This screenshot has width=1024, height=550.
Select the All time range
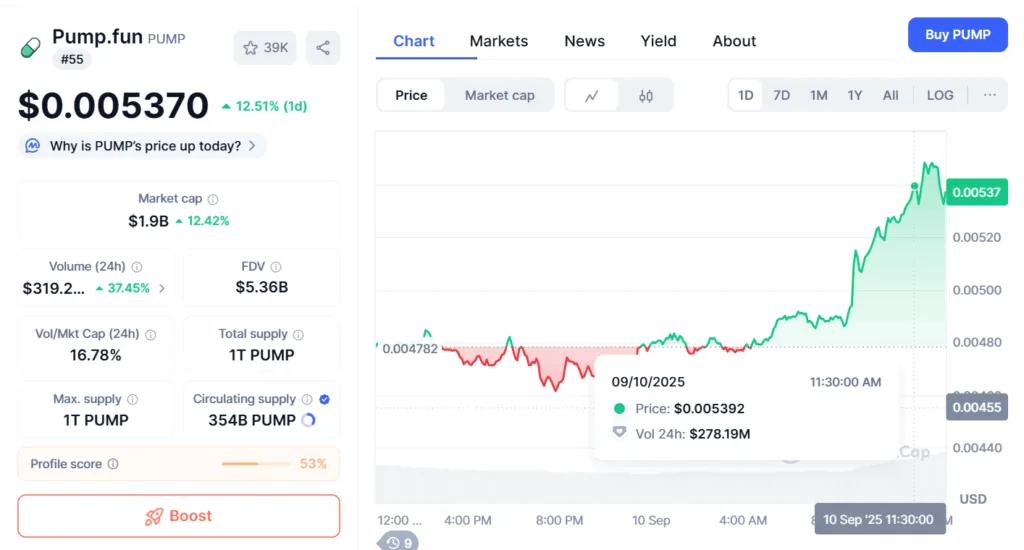(890, 95)
